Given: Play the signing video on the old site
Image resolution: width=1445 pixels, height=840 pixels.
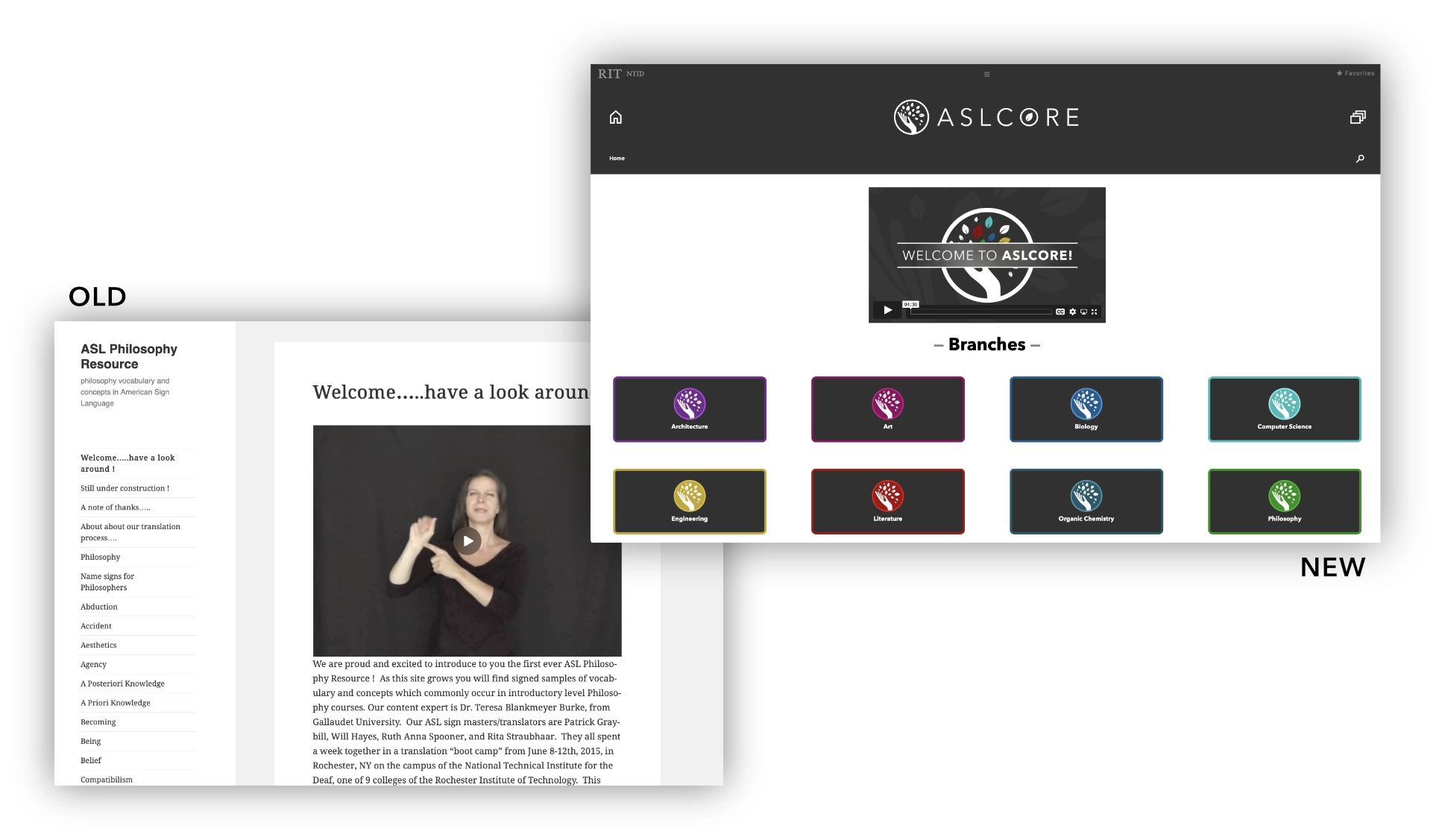Looking at the screenshot, I should click(467, 541).
